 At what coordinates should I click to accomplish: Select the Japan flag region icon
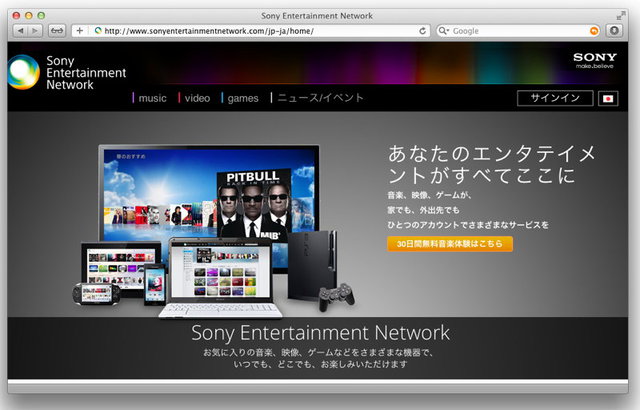608,98
